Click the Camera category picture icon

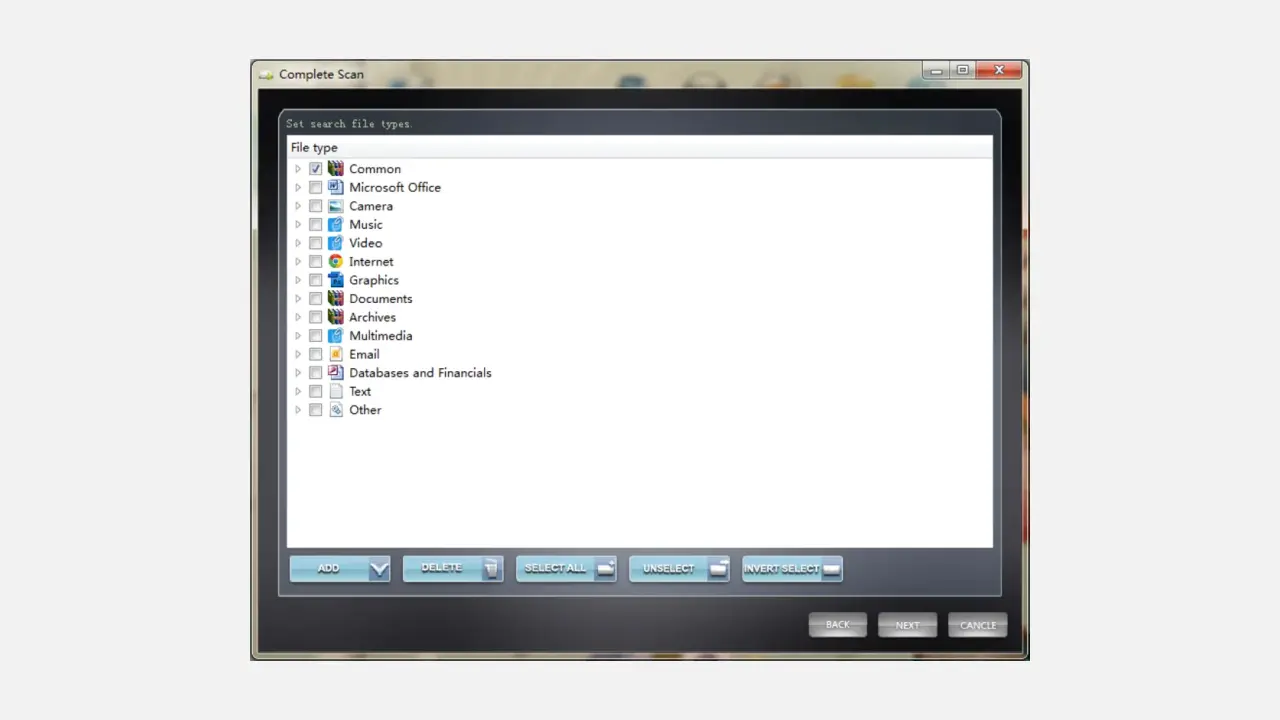[x=336, y=206]
